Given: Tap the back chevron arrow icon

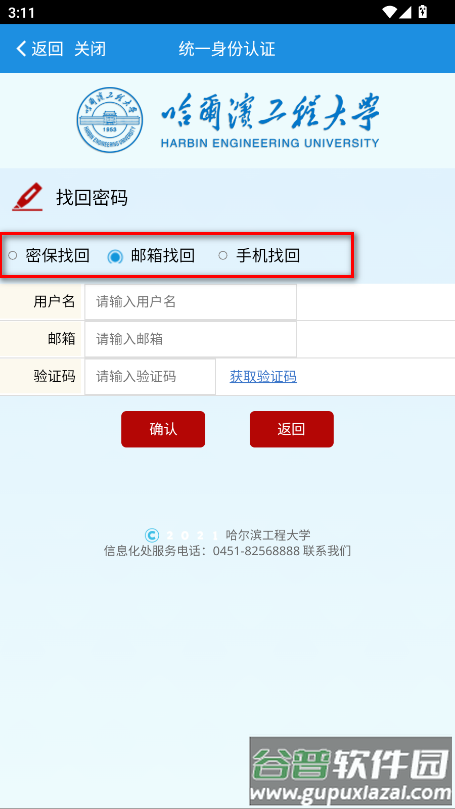Looking at the screenshot, I should [21, 49].
